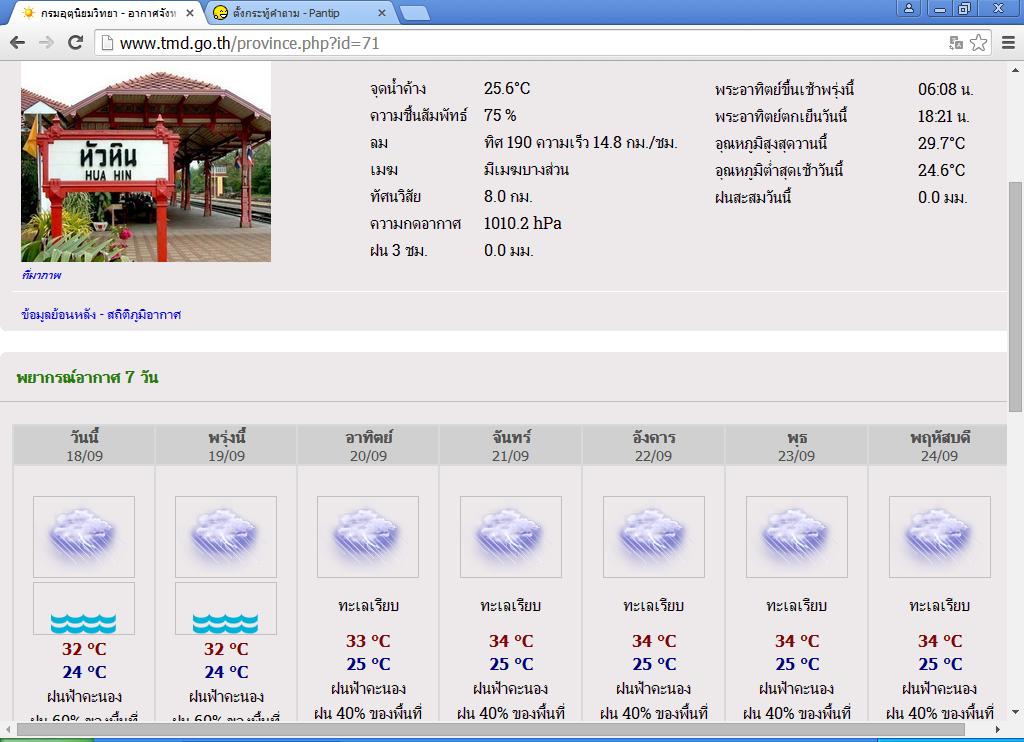Click the thunderstorm icon for 18/09
The height and width of the screenshot is (742, 1024).
[x=84, y=537]
